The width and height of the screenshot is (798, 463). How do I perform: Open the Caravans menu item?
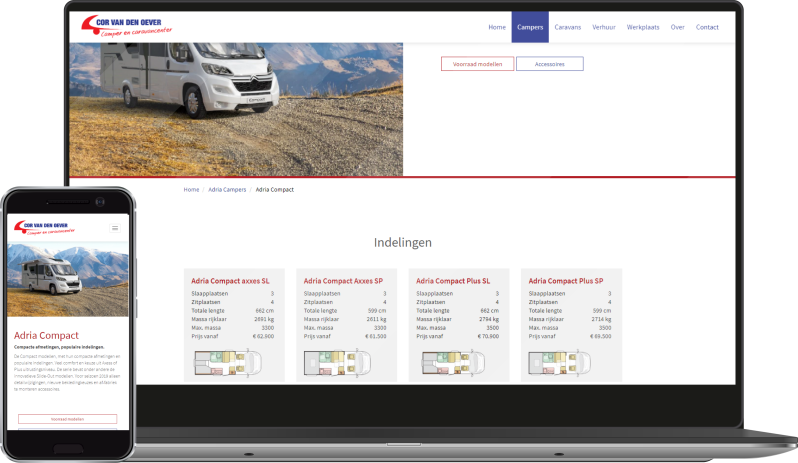(x=567, y=27)
